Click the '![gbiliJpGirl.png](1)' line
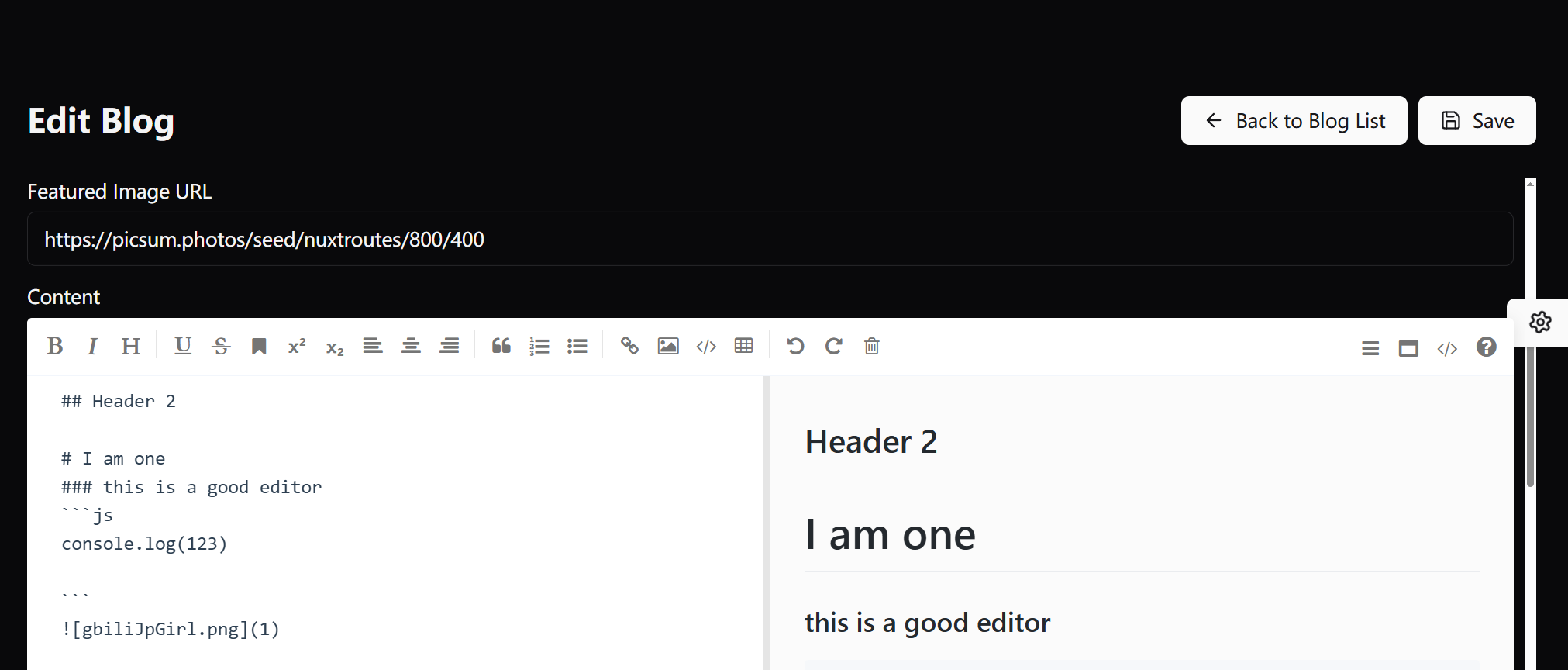This screenshot has height=670, width=1568. click(171, 629)
